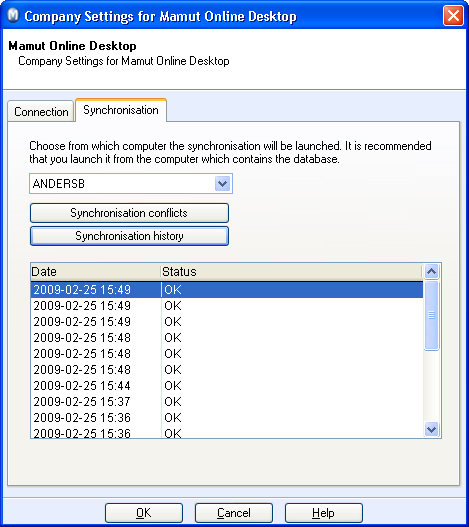Viewport: 469px width, 527px height.
Task: Click the Mamut logo icon in title bar
Action: click(13, 16)
